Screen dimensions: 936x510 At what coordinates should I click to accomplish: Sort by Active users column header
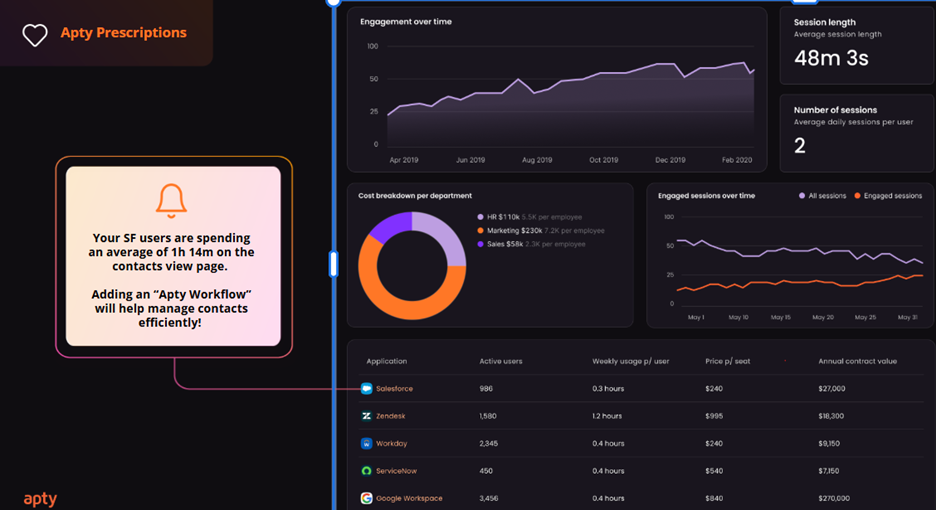coord(500,361)
